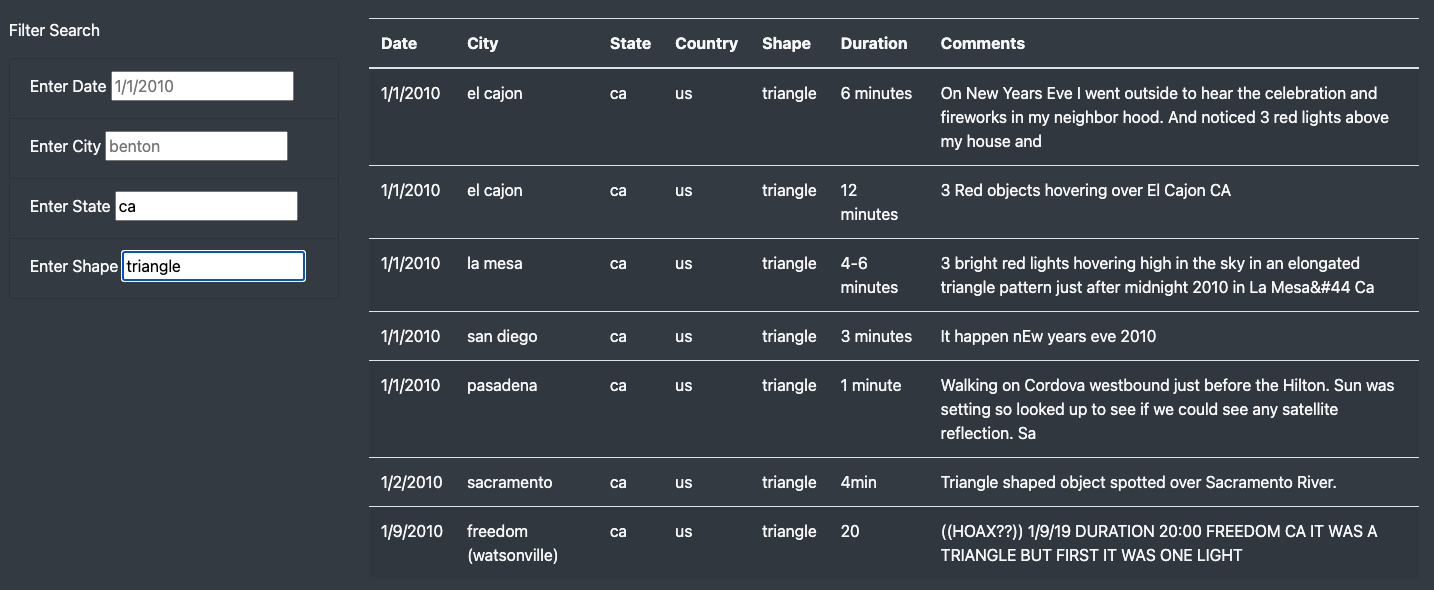Click the Triangle shaped object over Sacramento River comment
1434x590 pixels.
coord(1138,482)
